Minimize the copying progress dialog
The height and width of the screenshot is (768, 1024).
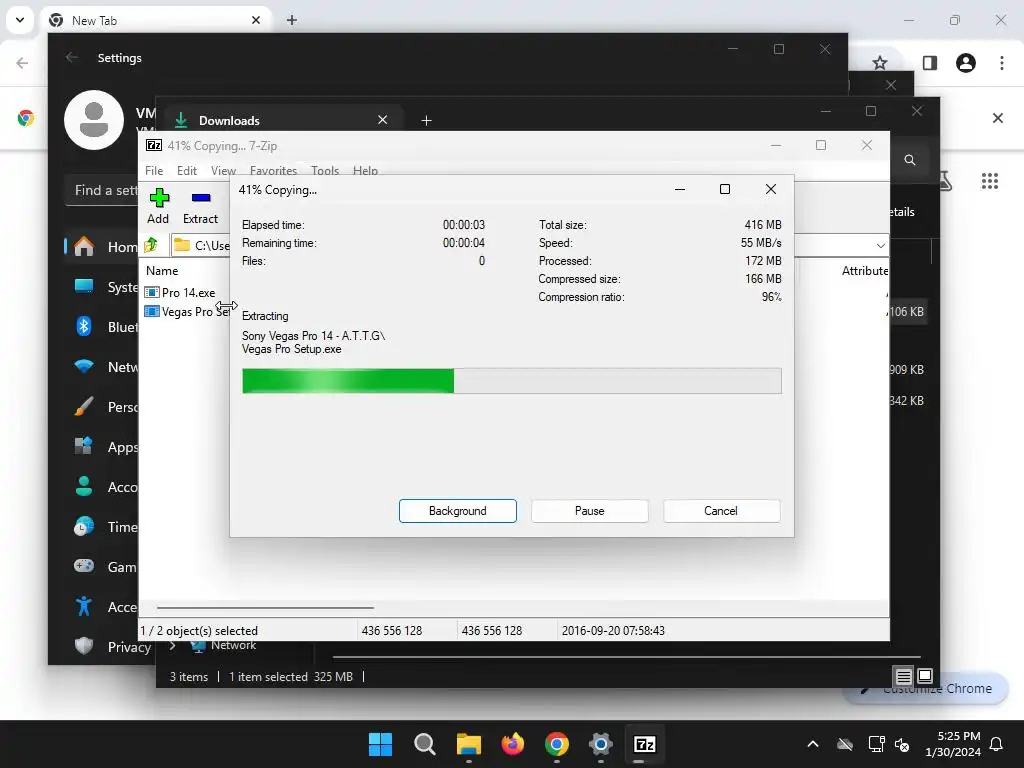[680, 189]
